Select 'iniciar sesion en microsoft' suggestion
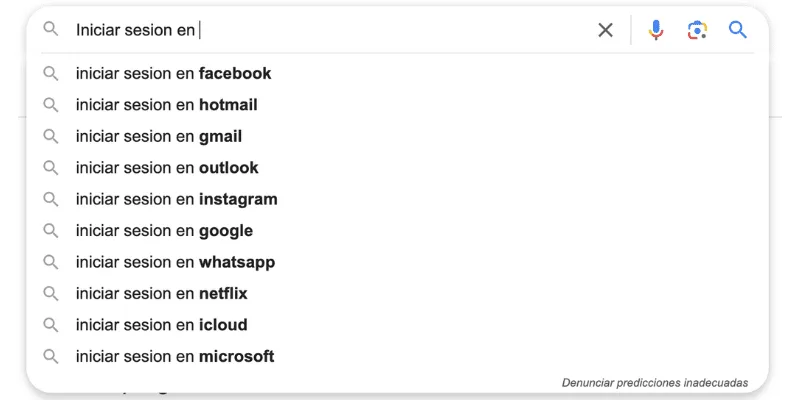The width and height of the screenshot is (800, 400). click(175, 356)
